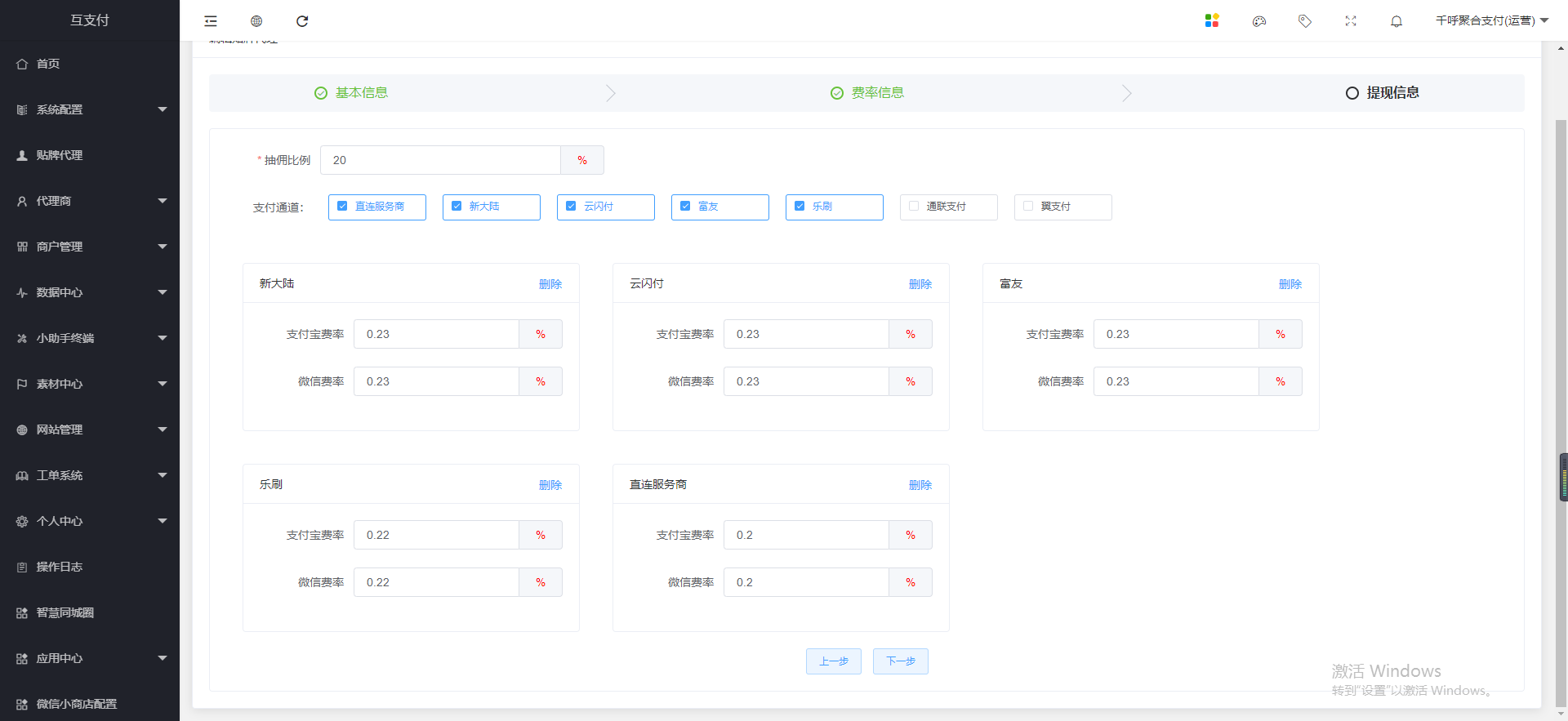Delete the 云闪付 rate card
The image size is (1568, 721).
pos(920,284)
